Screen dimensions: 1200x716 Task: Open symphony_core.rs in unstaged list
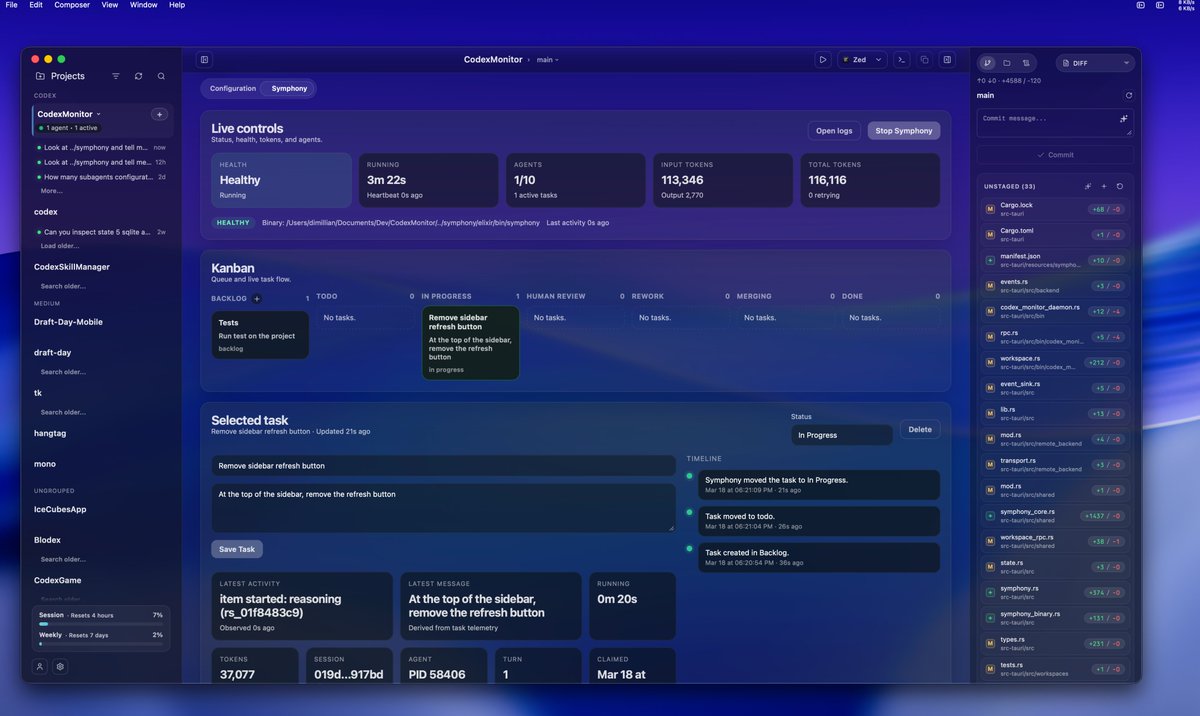[x=1055, y=515]
